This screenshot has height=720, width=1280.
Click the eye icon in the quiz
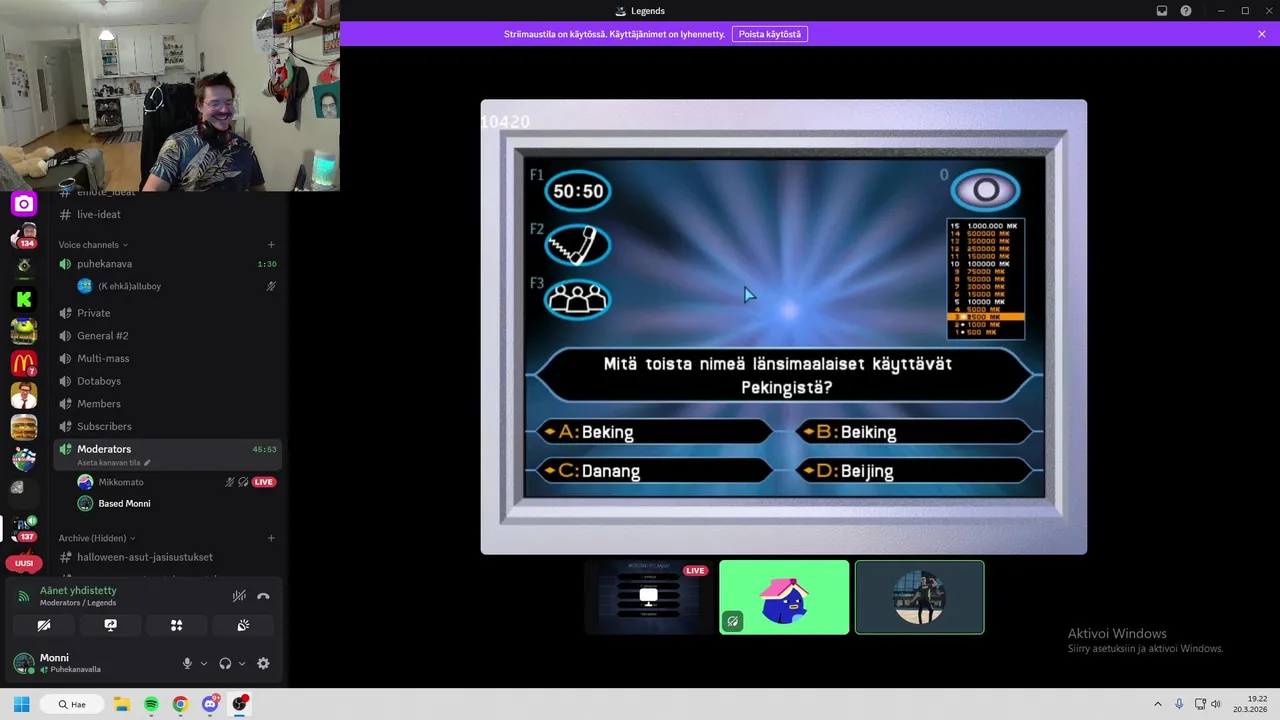tap(985, 191)
